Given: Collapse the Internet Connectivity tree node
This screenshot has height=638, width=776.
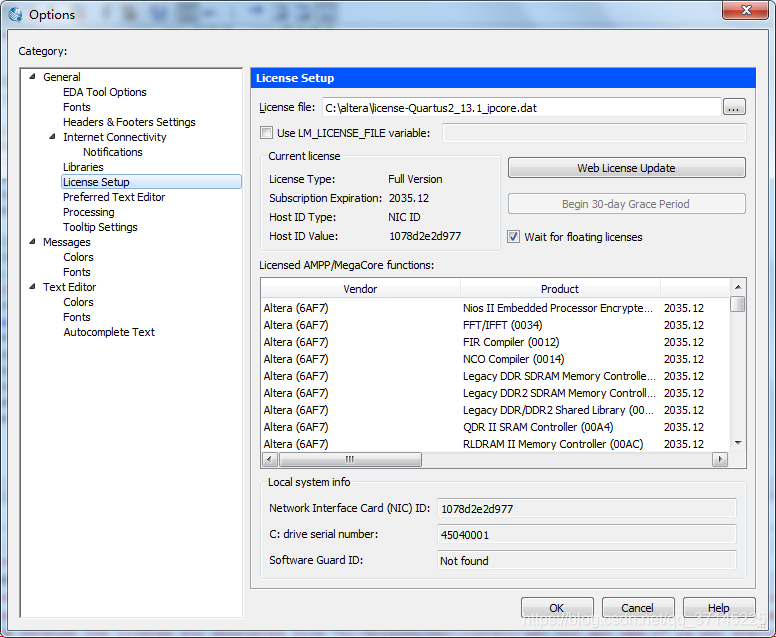Looking at the screenshot, I should pos(52,136).
